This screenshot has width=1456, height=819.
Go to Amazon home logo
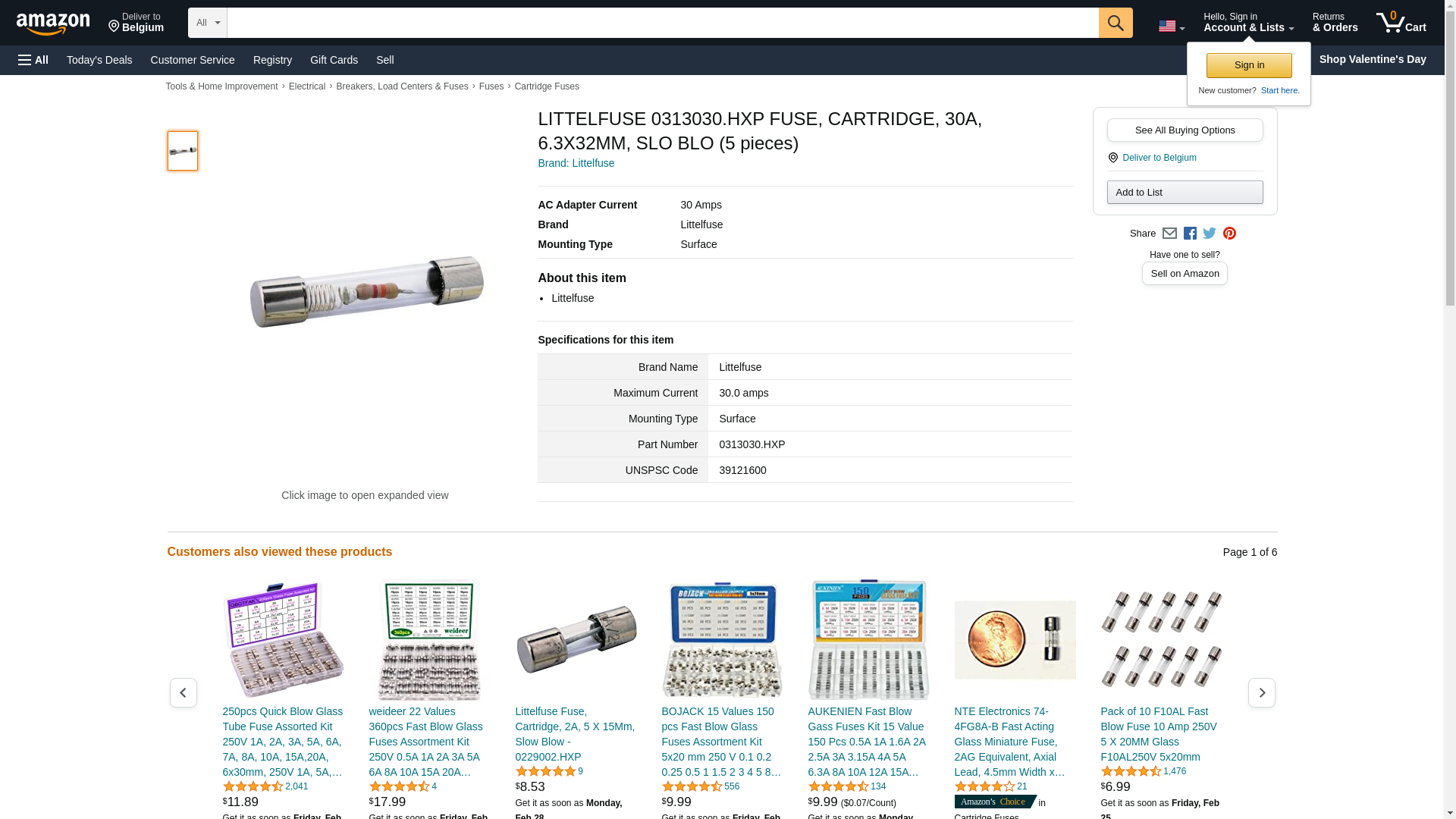[53, 24]
